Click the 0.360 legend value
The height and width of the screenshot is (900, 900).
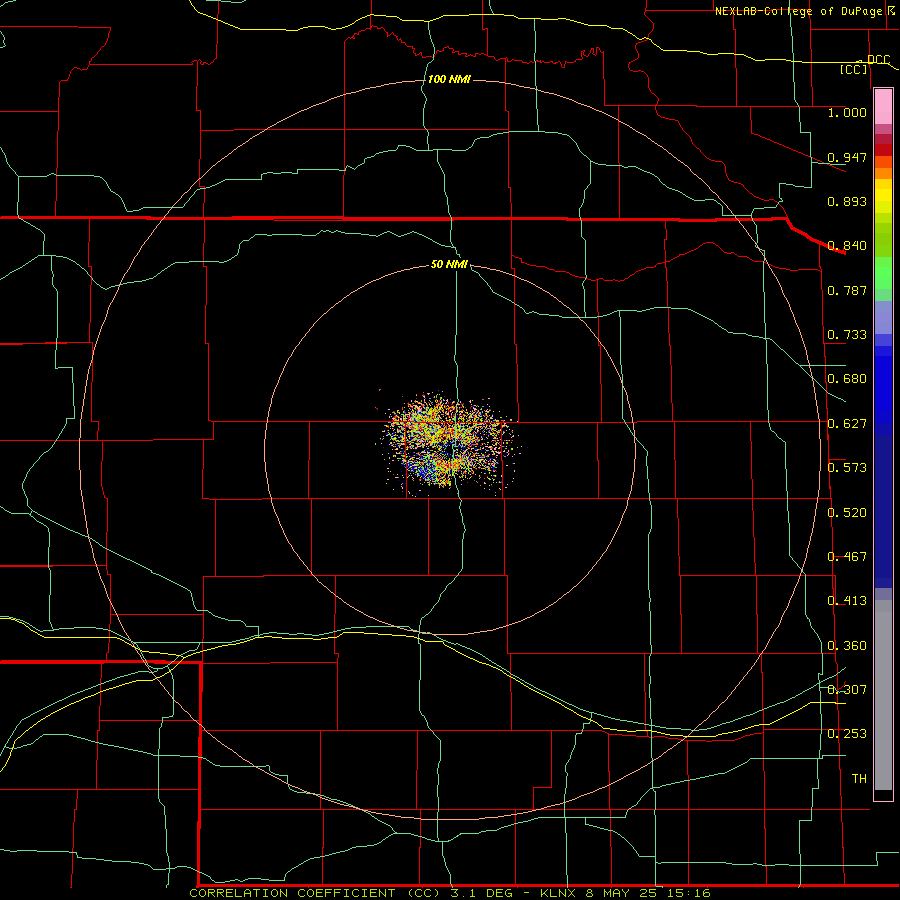click(x=847, y=646)
